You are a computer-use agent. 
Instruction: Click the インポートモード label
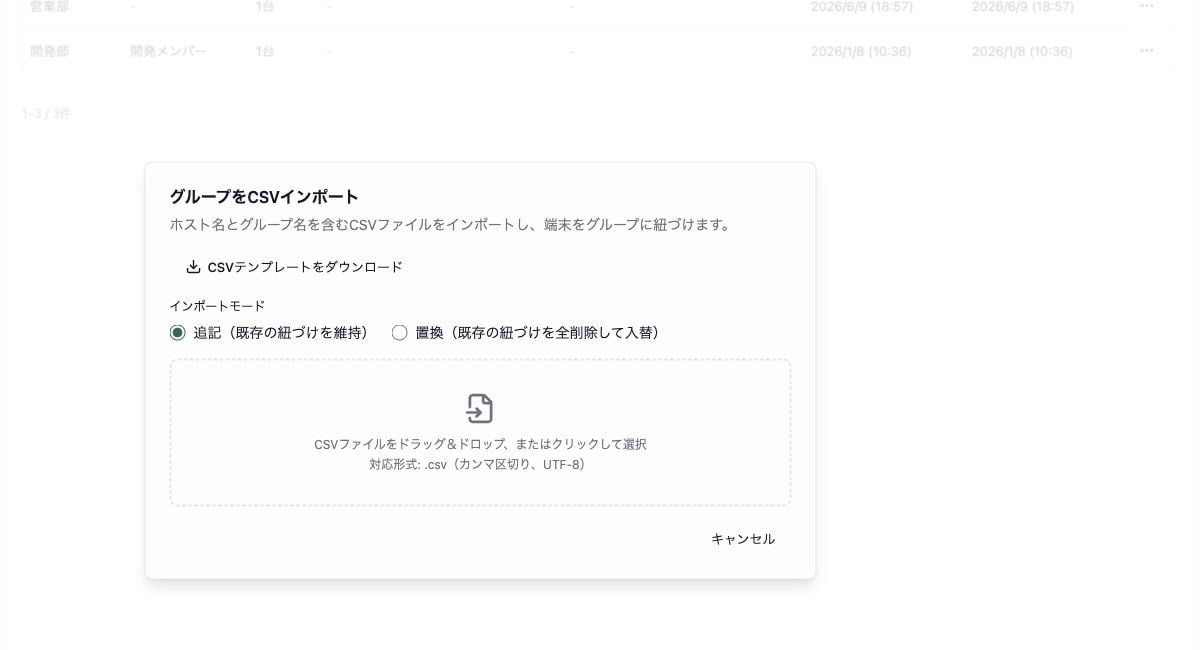point(217,306)
